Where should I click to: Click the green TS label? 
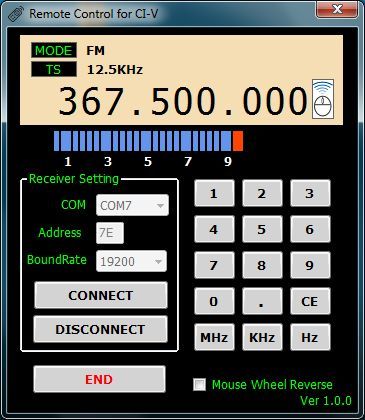(x=54, y=69)
